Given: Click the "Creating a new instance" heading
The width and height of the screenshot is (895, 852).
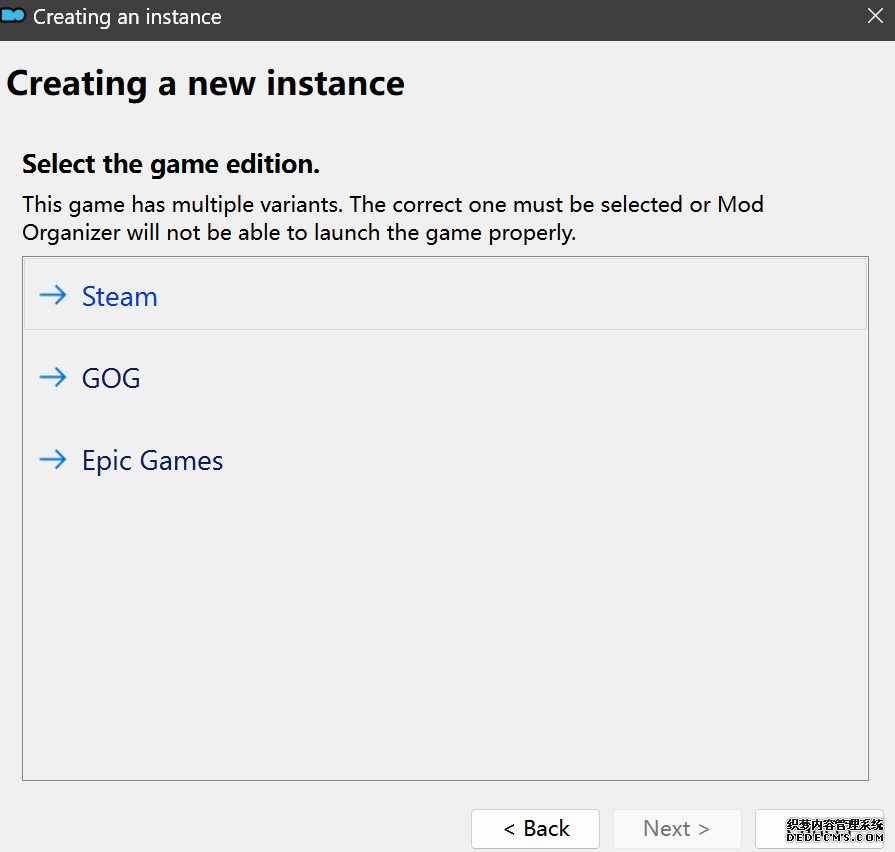Looking at the screenshot, I should point(205,83).
